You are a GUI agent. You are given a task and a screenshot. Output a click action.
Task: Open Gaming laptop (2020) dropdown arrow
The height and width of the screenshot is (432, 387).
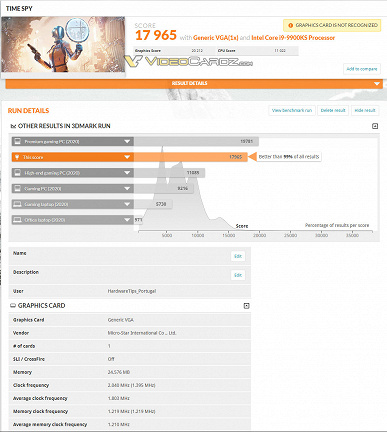127,204
